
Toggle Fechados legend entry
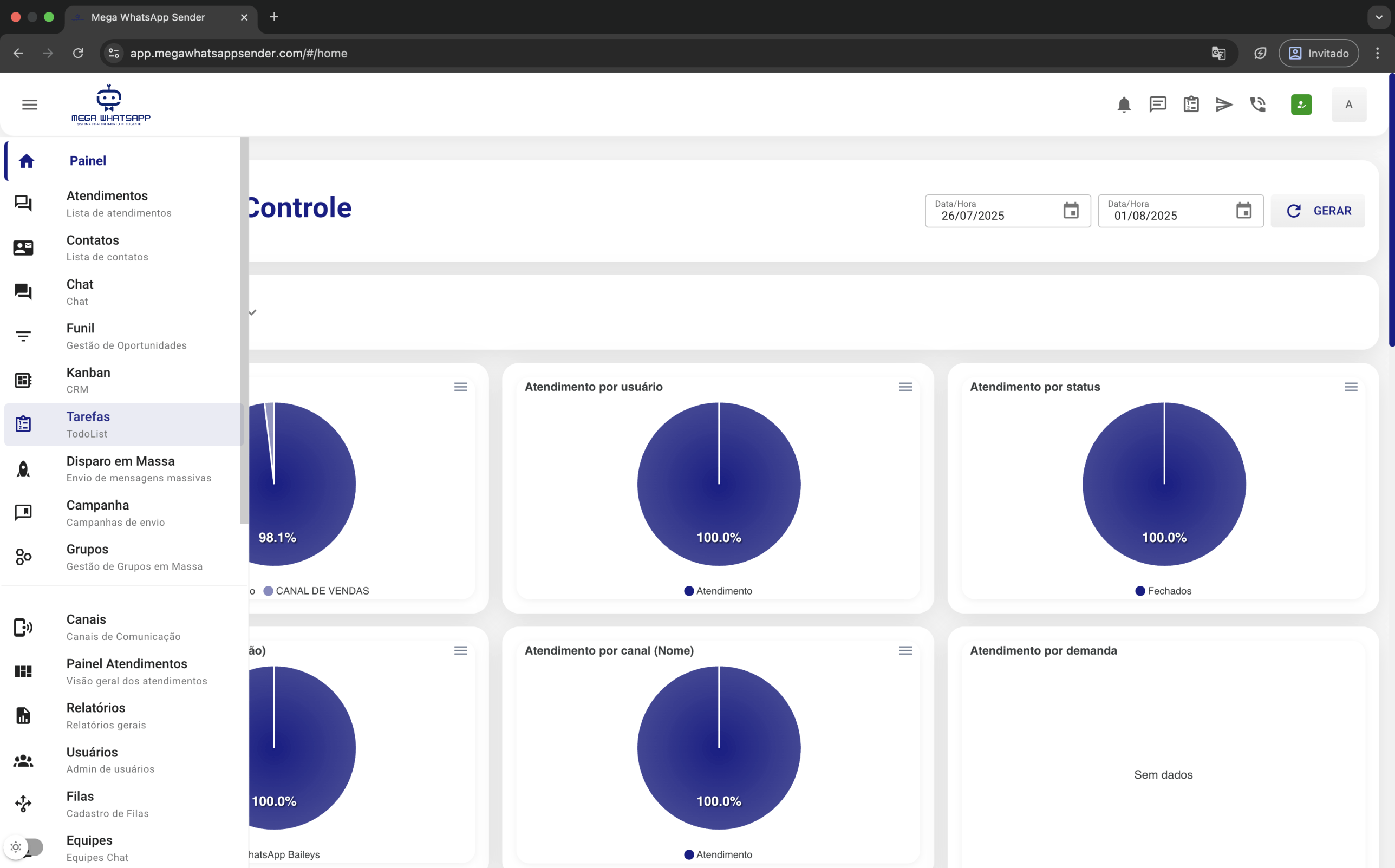click(1164, 591)
